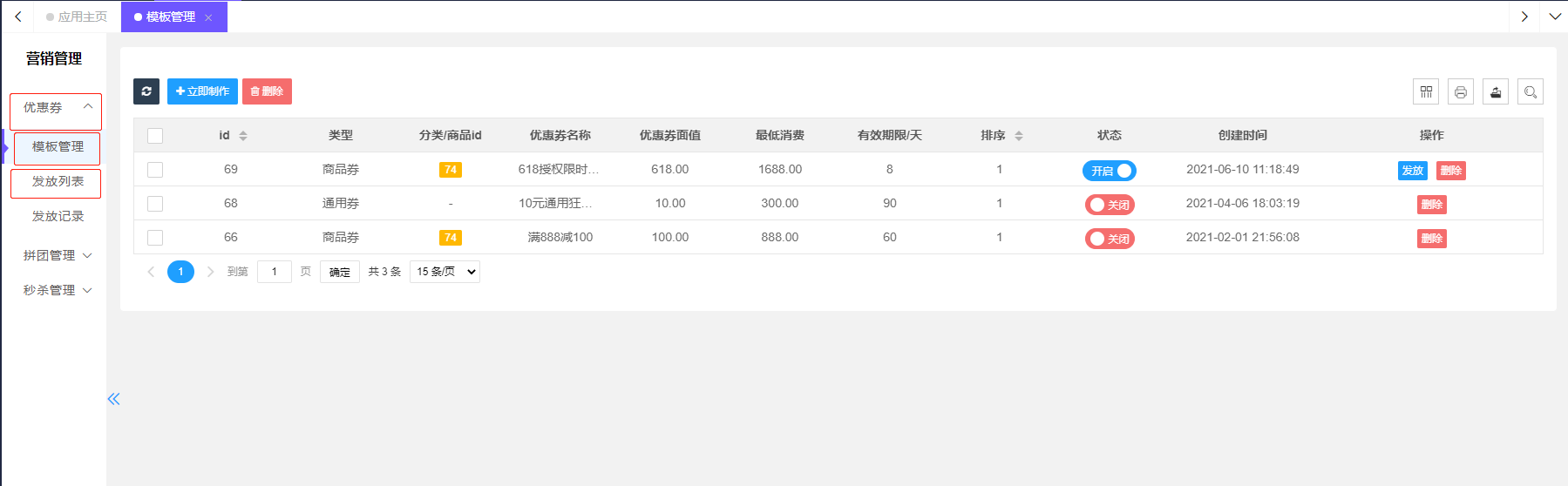Image resolution: width=1568 pixels, height=486 pixels.
Task: Click the 营销管理 sidebar title
Action: click(54, 58)
